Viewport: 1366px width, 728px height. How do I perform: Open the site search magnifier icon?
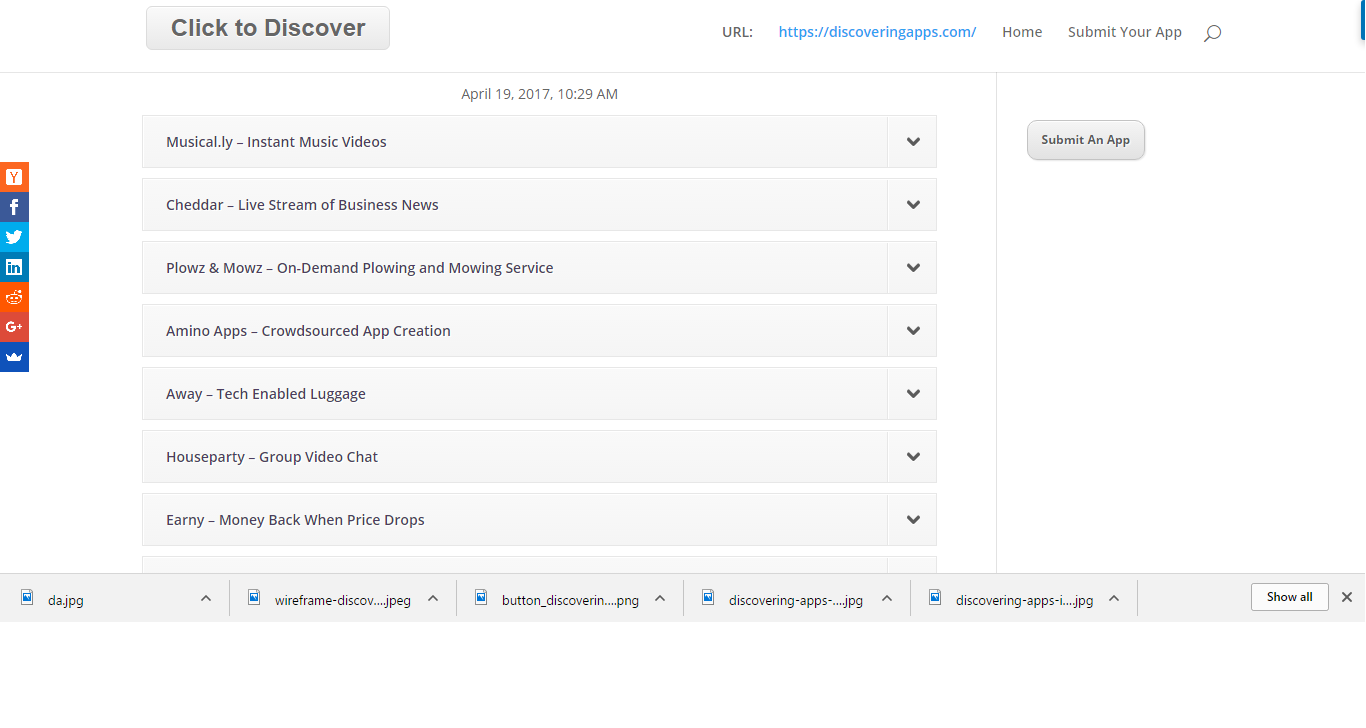pos(1212,33)
